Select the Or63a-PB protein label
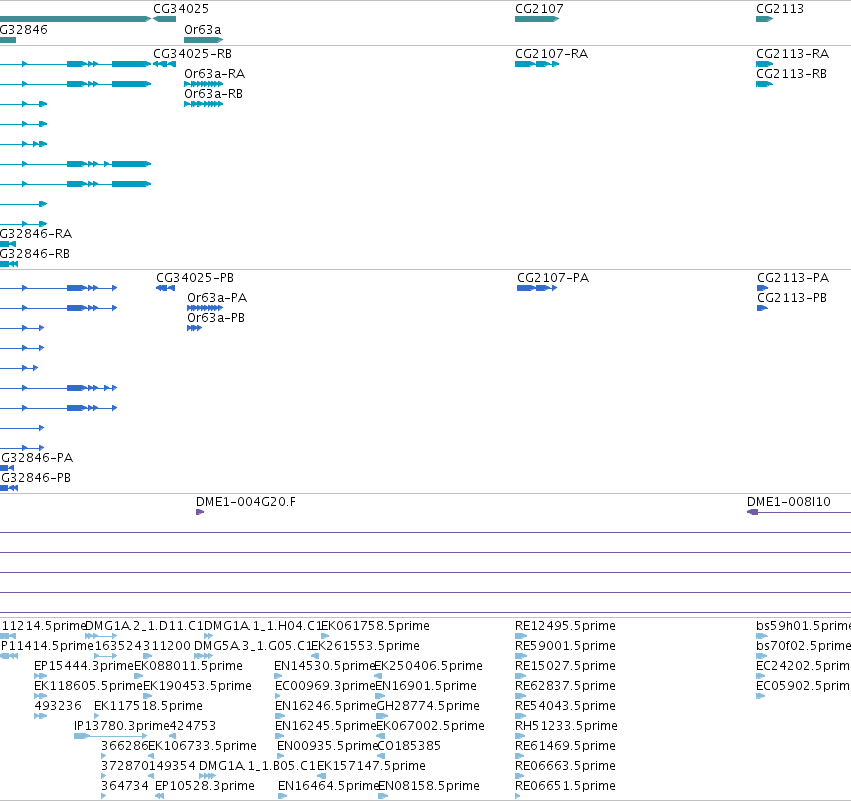 [x=216, y=317]
